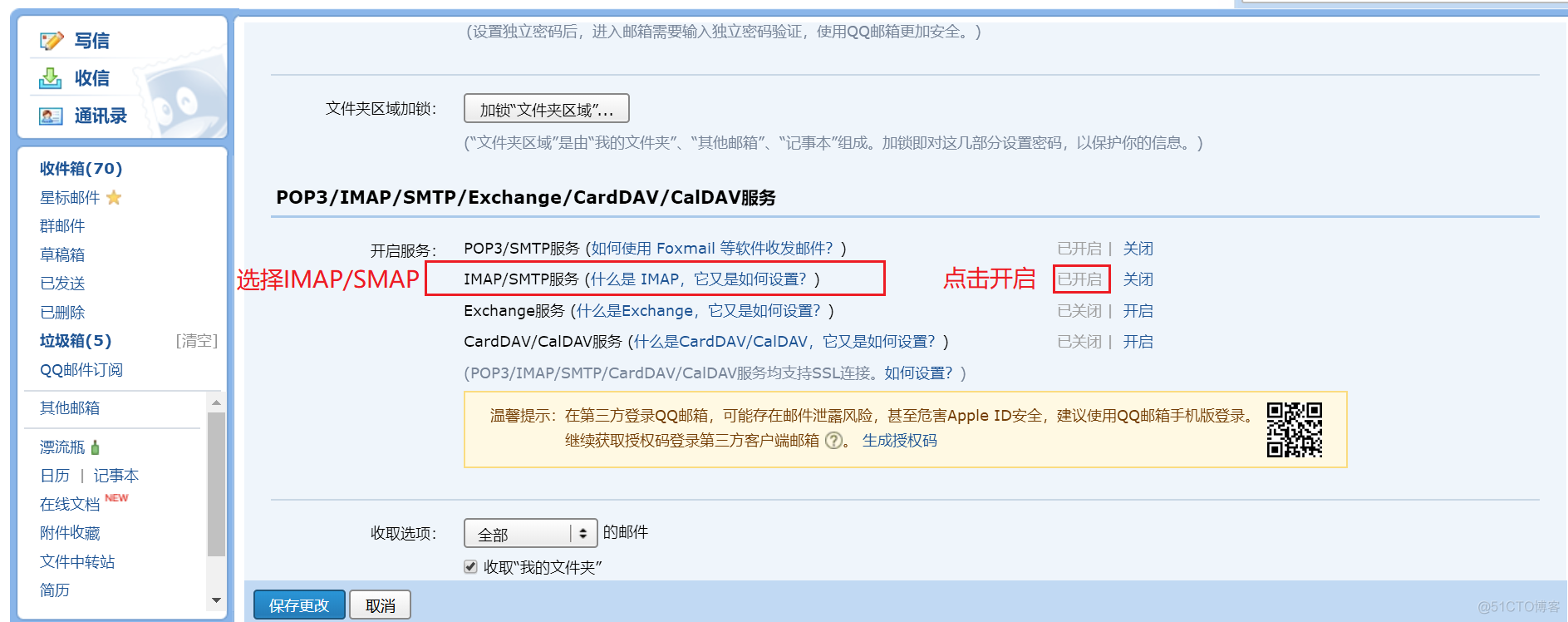Click the question mark help icon near 授权码
The width and height of the screenshot is (1568, 622).
coord(833,441)
